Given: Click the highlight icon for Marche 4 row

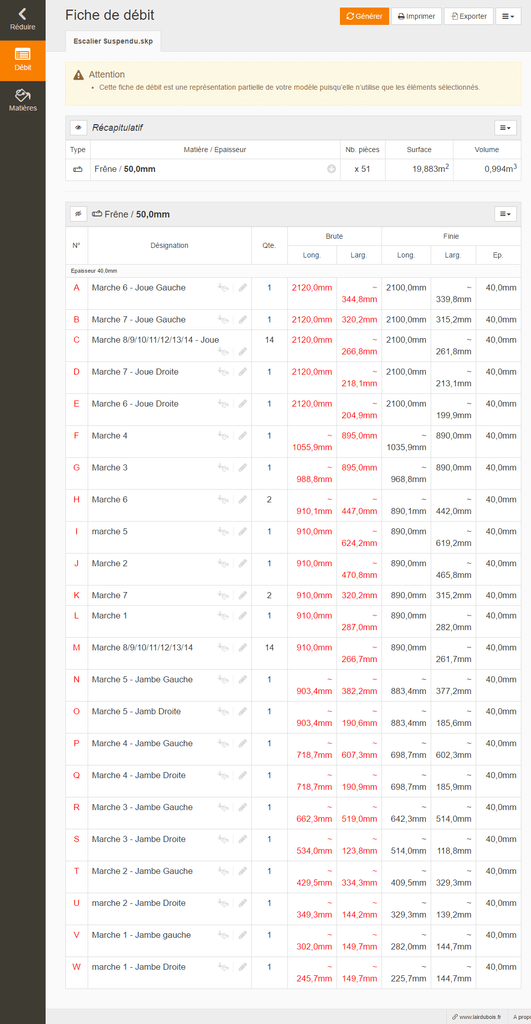Looking at the screenshot, I should tap(224, 436).
